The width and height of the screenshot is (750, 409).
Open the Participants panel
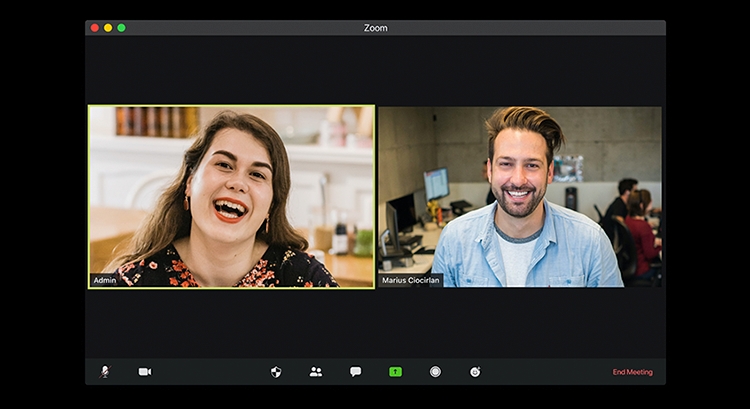pos(316,372)
